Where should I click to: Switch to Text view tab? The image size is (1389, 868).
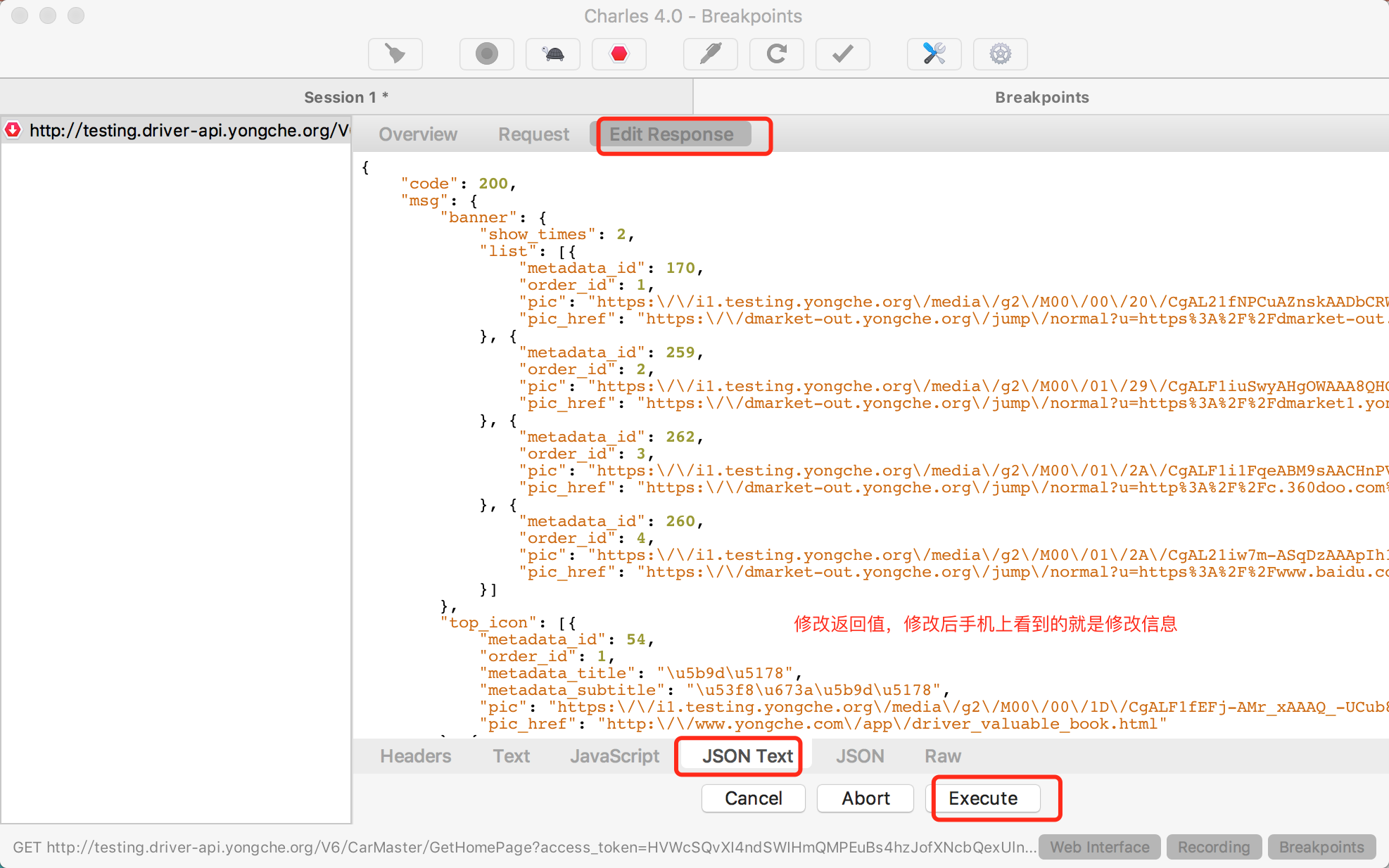tap(511, 756)
